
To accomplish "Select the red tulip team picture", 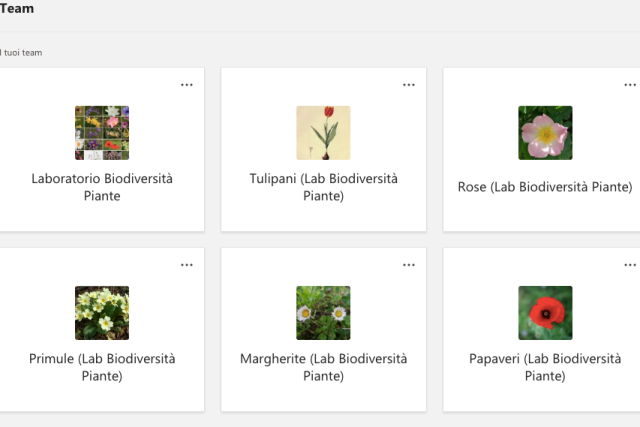I will pyautogui.click(x=323, y=133).
